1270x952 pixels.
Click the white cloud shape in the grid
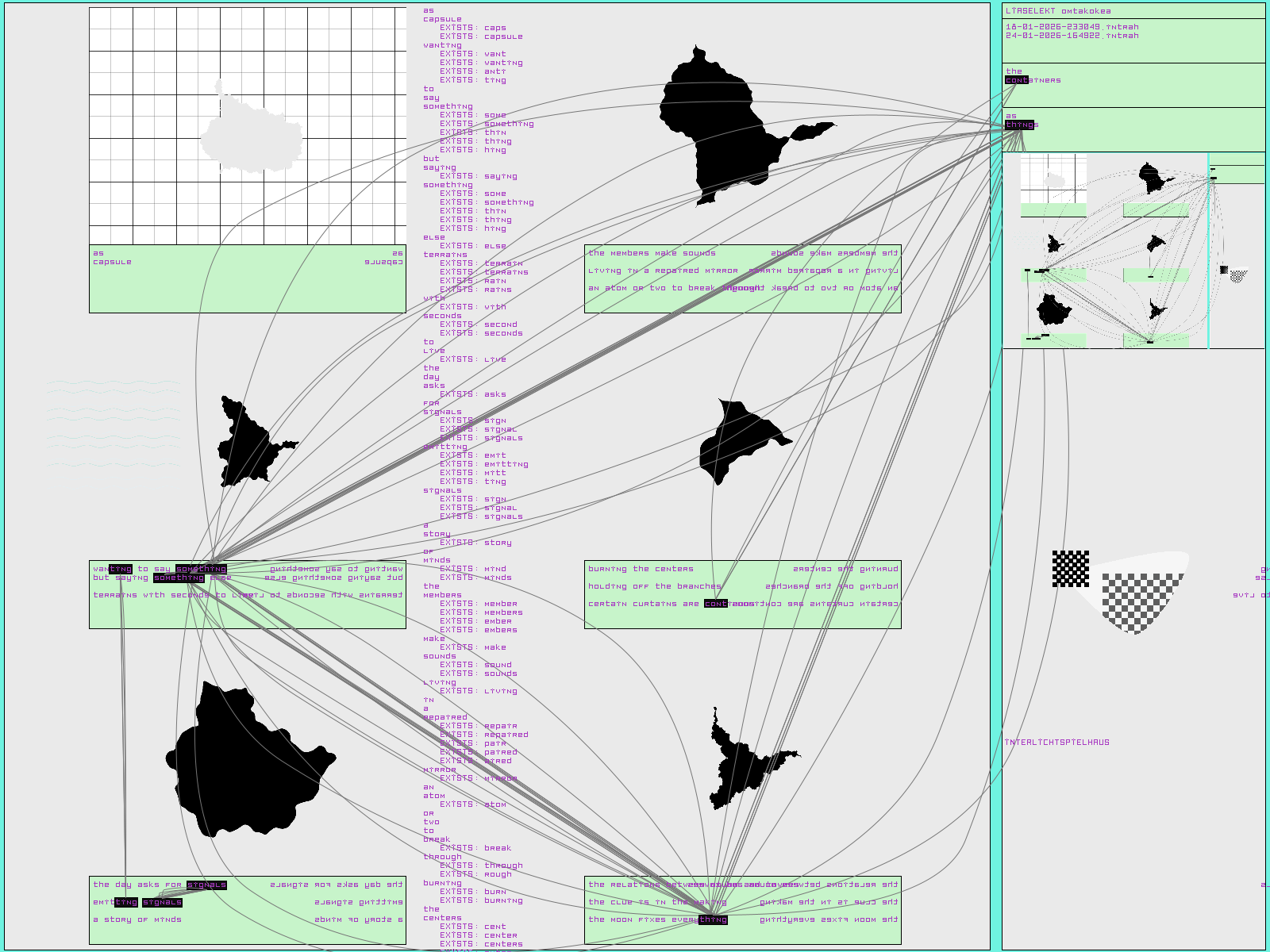250,136
